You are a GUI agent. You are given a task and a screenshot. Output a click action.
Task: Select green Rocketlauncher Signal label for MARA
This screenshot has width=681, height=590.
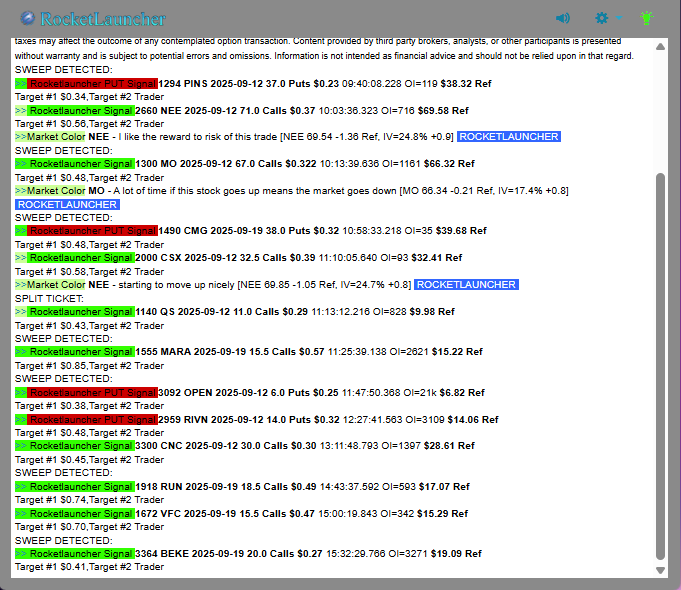pos(81,352)
